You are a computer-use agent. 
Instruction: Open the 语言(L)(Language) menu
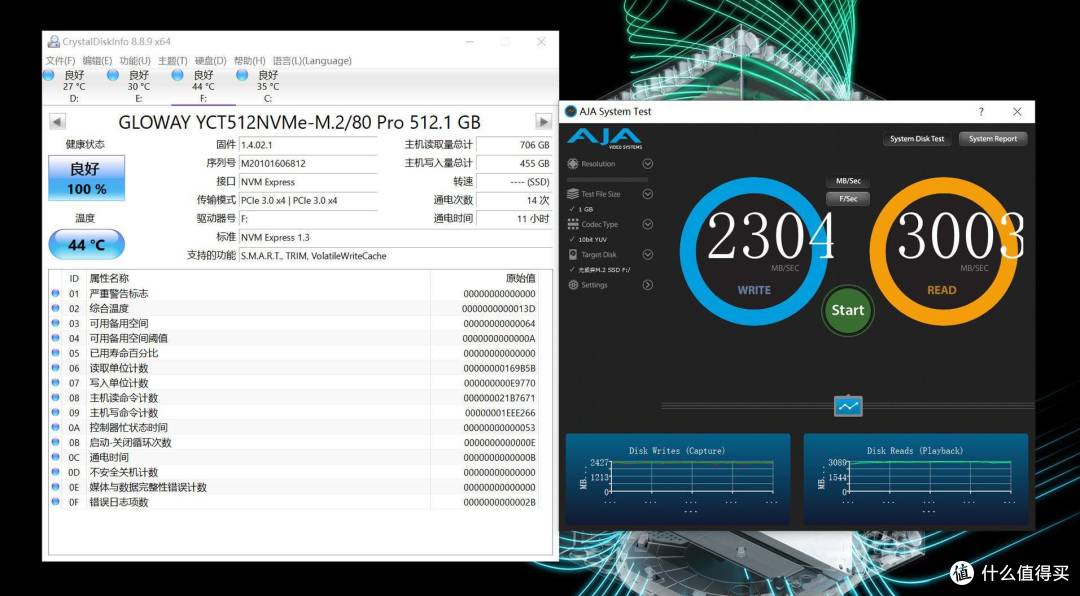click(x=312, y=61)
